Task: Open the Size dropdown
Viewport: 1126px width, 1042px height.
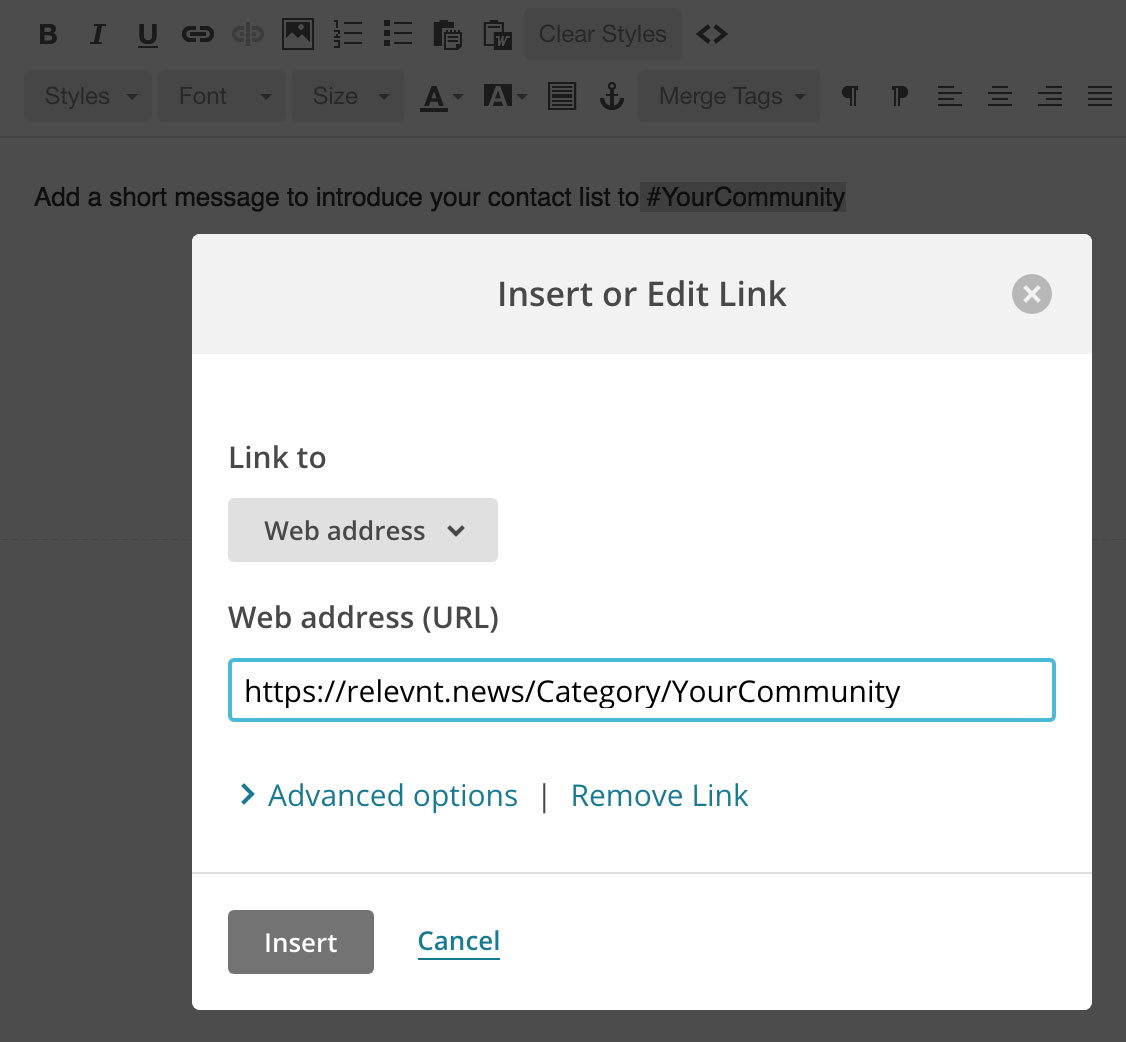Action: (x=348, y=96)
